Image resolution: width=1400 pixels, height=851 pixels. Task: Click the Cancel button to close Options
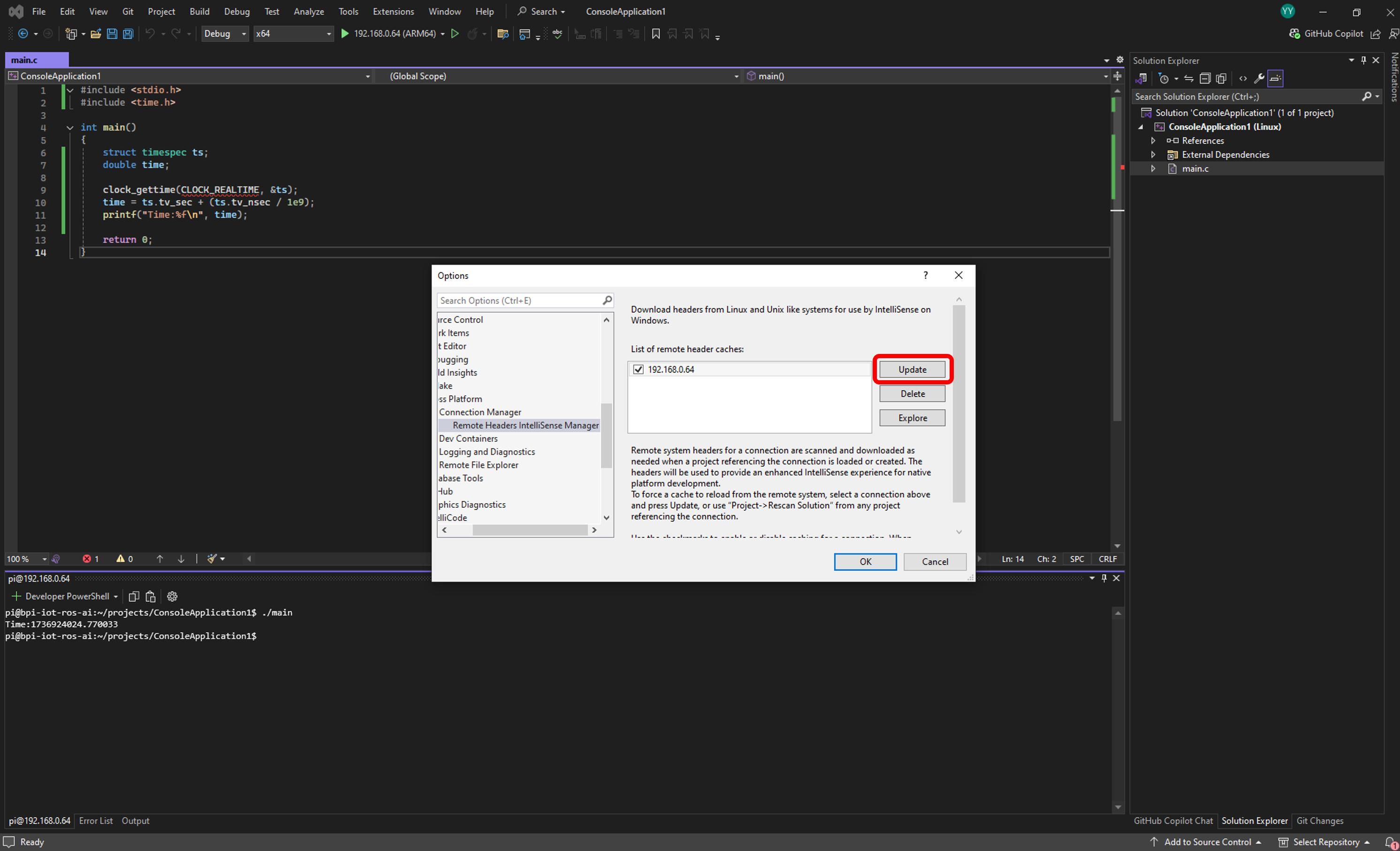(934, 561)
